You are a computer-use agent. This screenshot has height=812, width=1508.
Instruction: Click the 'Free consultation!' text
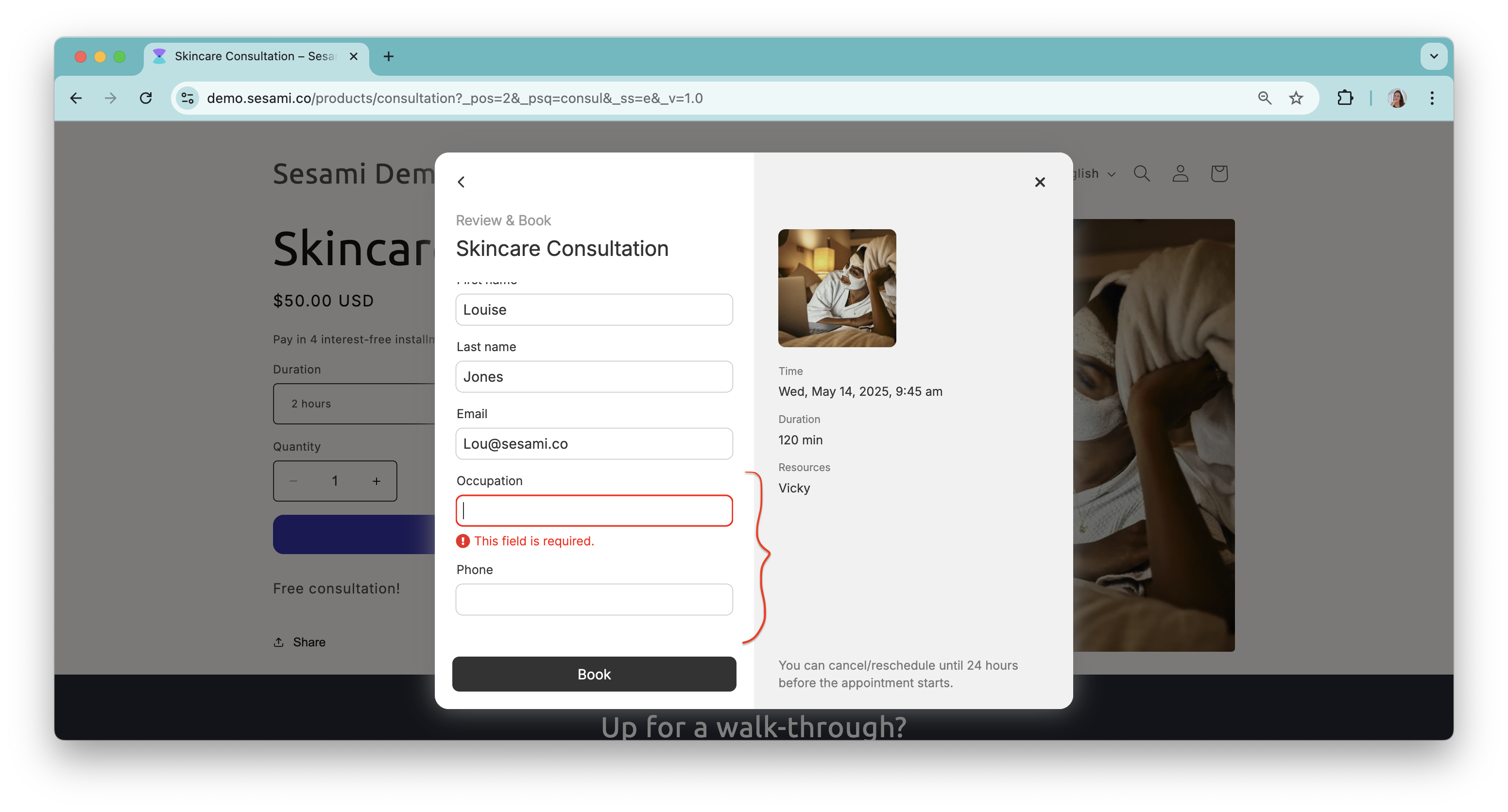337,589
